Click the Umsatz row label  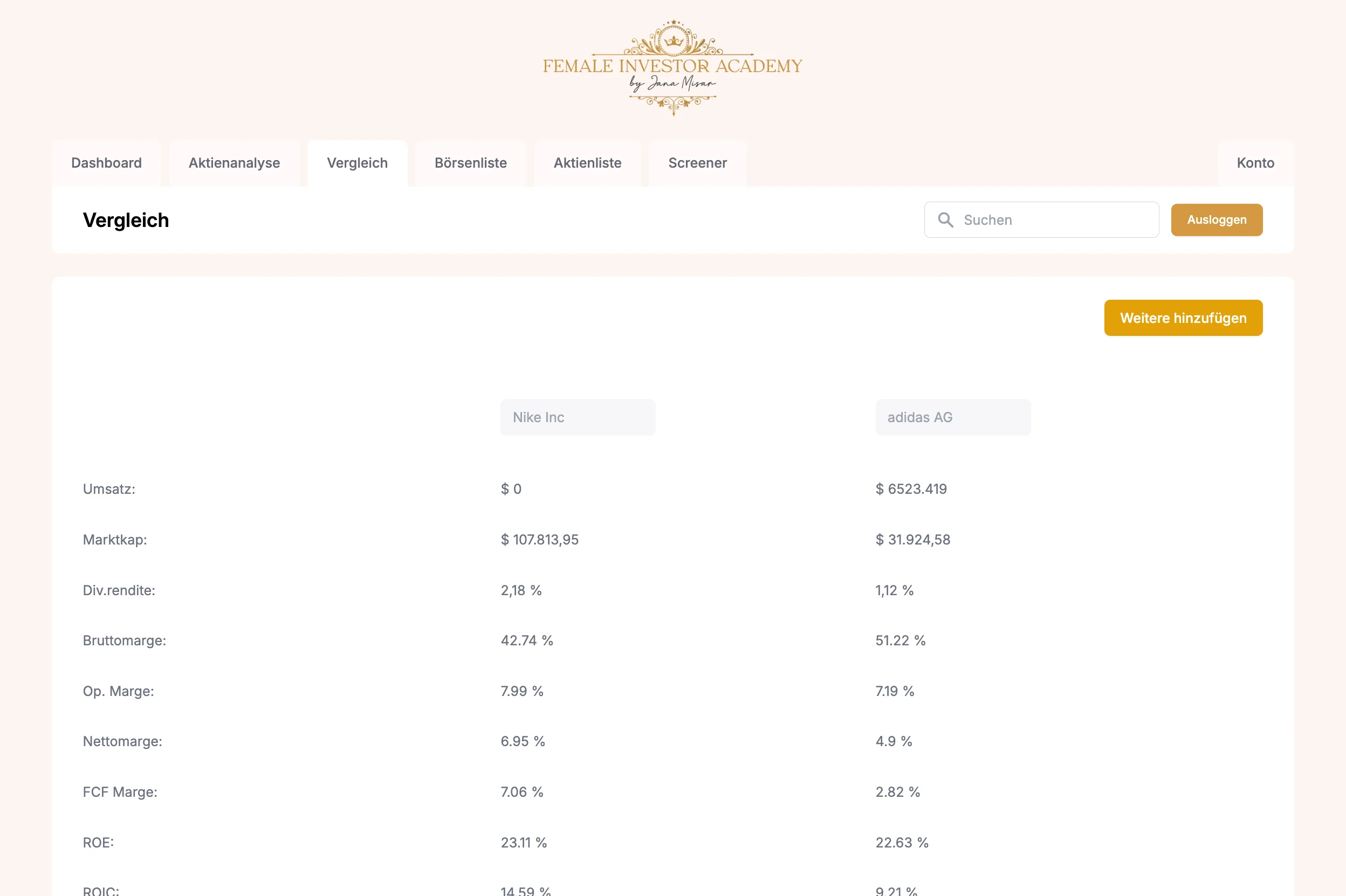[x=109, y=488]
